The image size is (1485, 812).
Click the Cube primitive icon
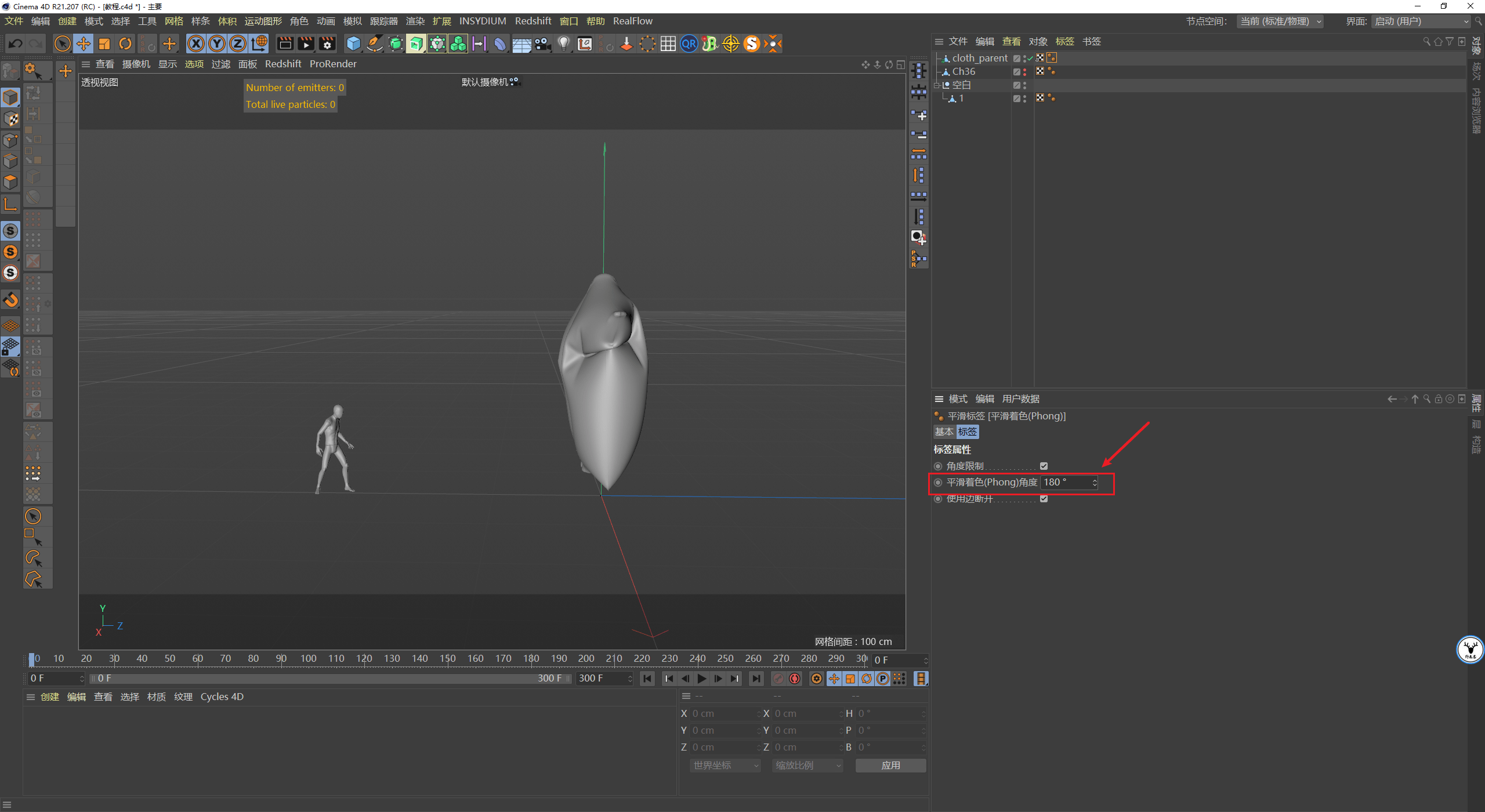[x=353, y=43]
